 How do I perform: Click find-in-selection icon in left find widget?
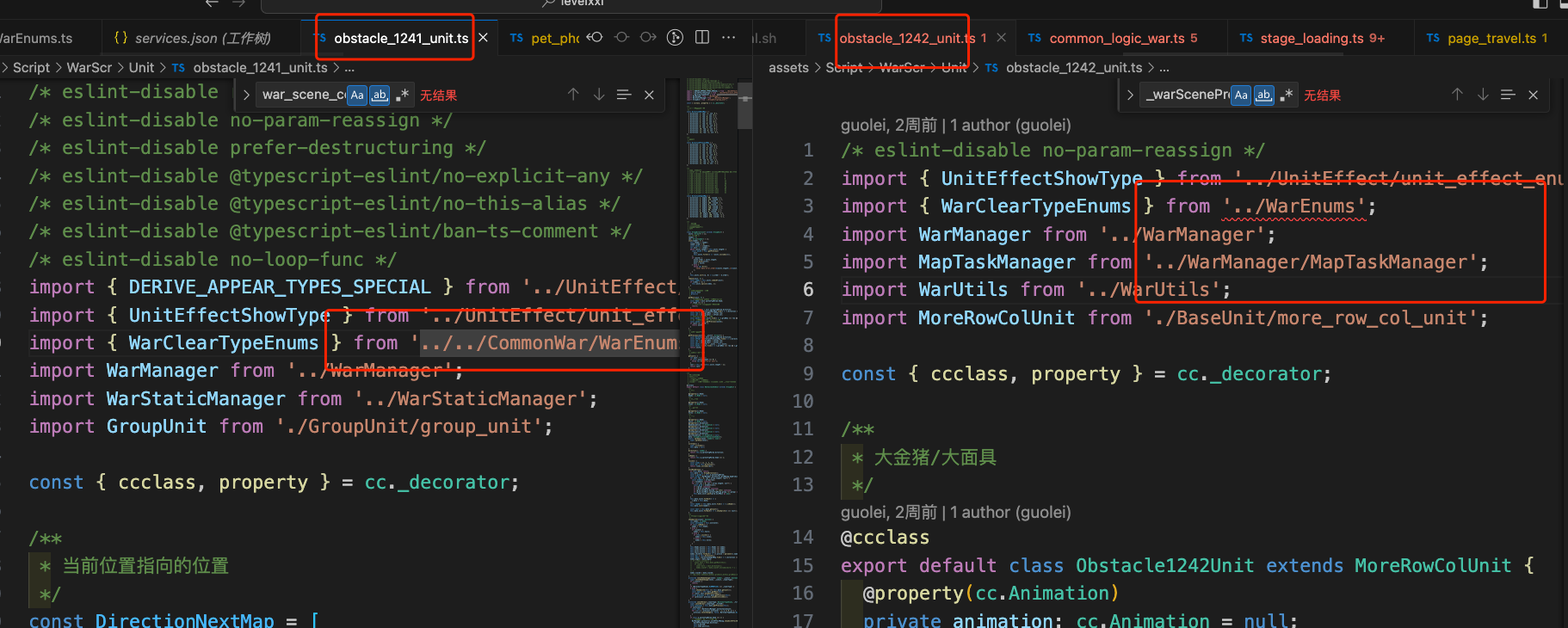click(624, 95)
